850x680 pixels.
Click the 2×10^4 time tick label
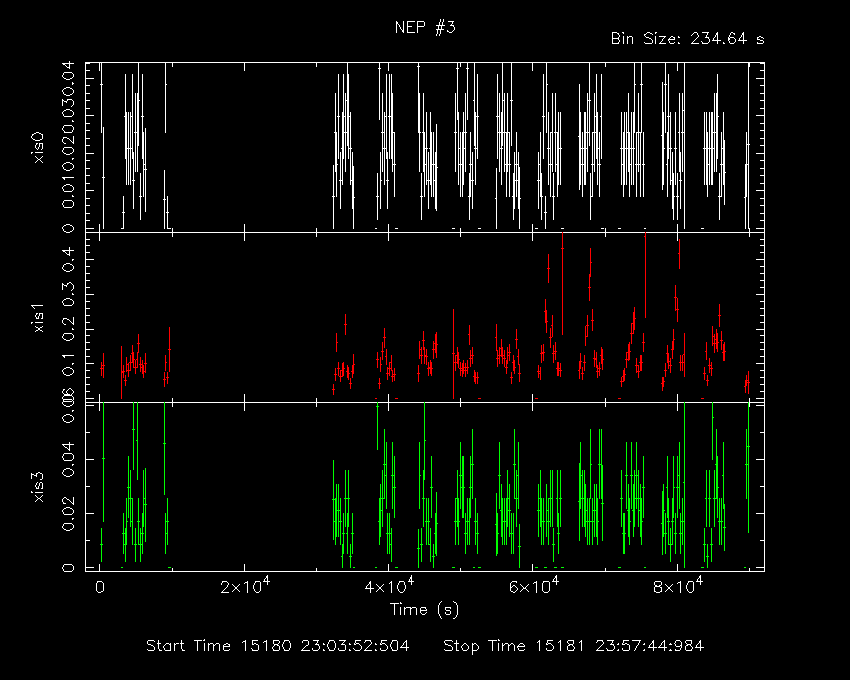(244, 586)
